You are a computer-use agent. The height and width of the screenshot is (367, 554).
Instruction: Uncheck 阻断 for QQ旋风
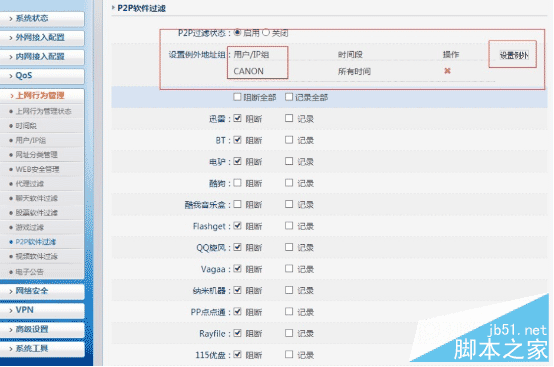(237, 247)
